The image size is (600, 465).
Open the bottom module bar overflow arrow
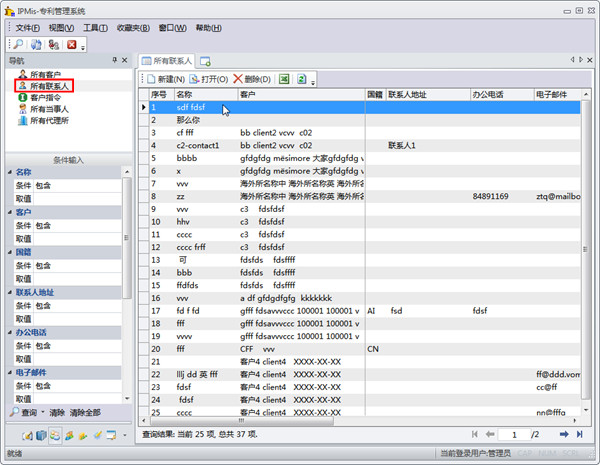pyautogui.click(x=125, y=435)
